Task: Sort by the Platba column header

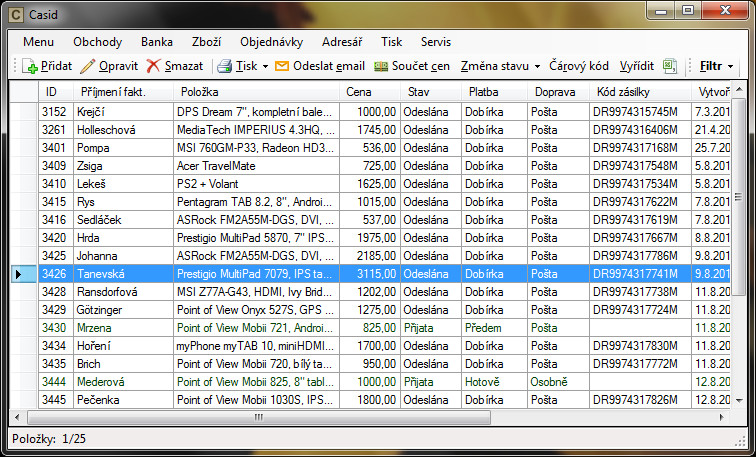Action: pyautogui.click(x=494, y=92)
